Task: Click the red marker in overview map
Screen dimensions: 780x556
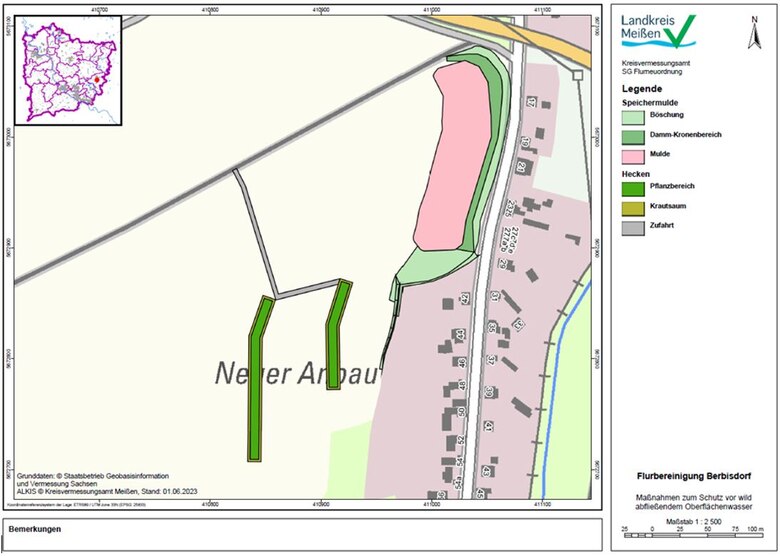Action: tap(96, 82)
